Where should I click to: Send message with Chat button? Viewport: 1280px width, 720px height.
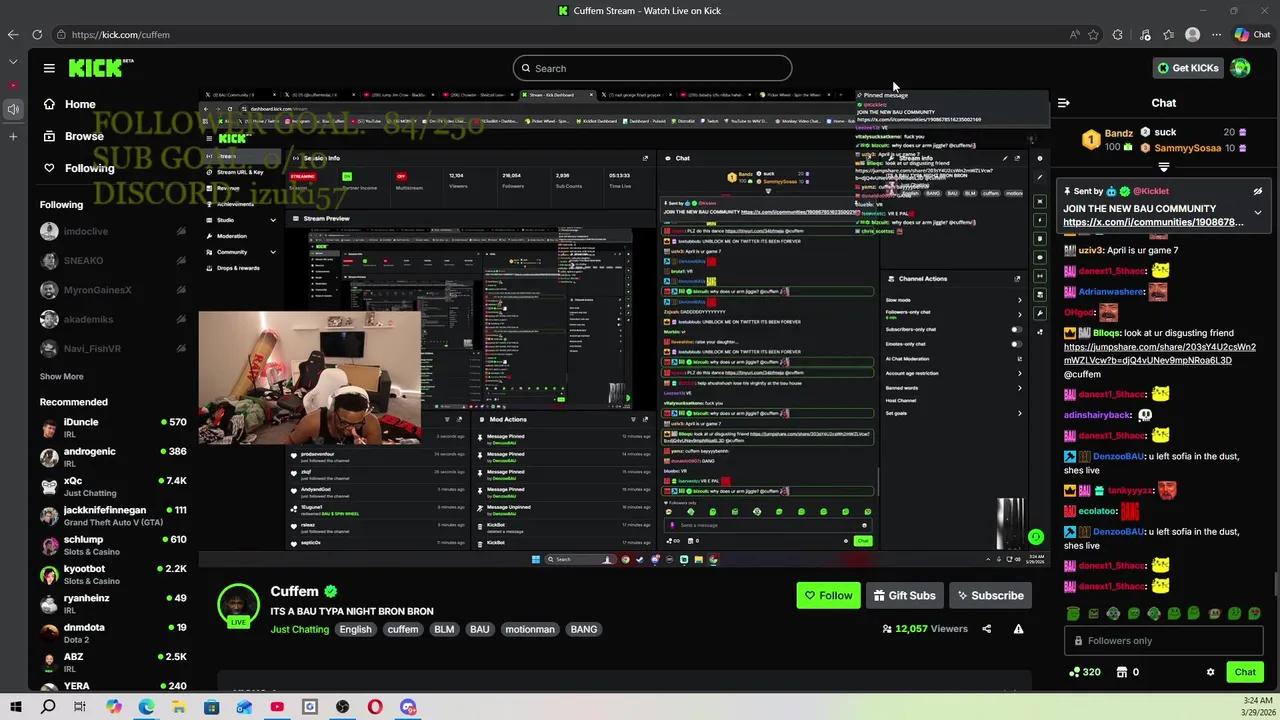pyautogui.click(x=1245, y=672)
